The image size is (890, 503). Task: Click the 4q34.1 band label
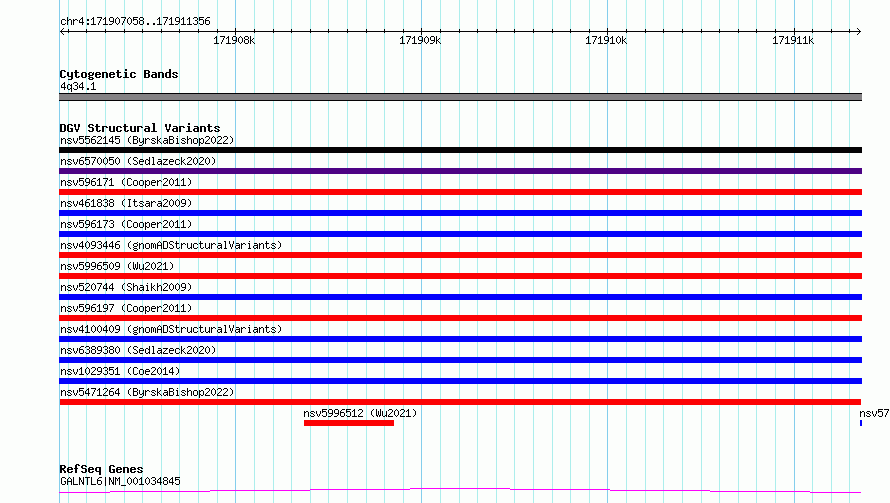click(x=78, y=86)
